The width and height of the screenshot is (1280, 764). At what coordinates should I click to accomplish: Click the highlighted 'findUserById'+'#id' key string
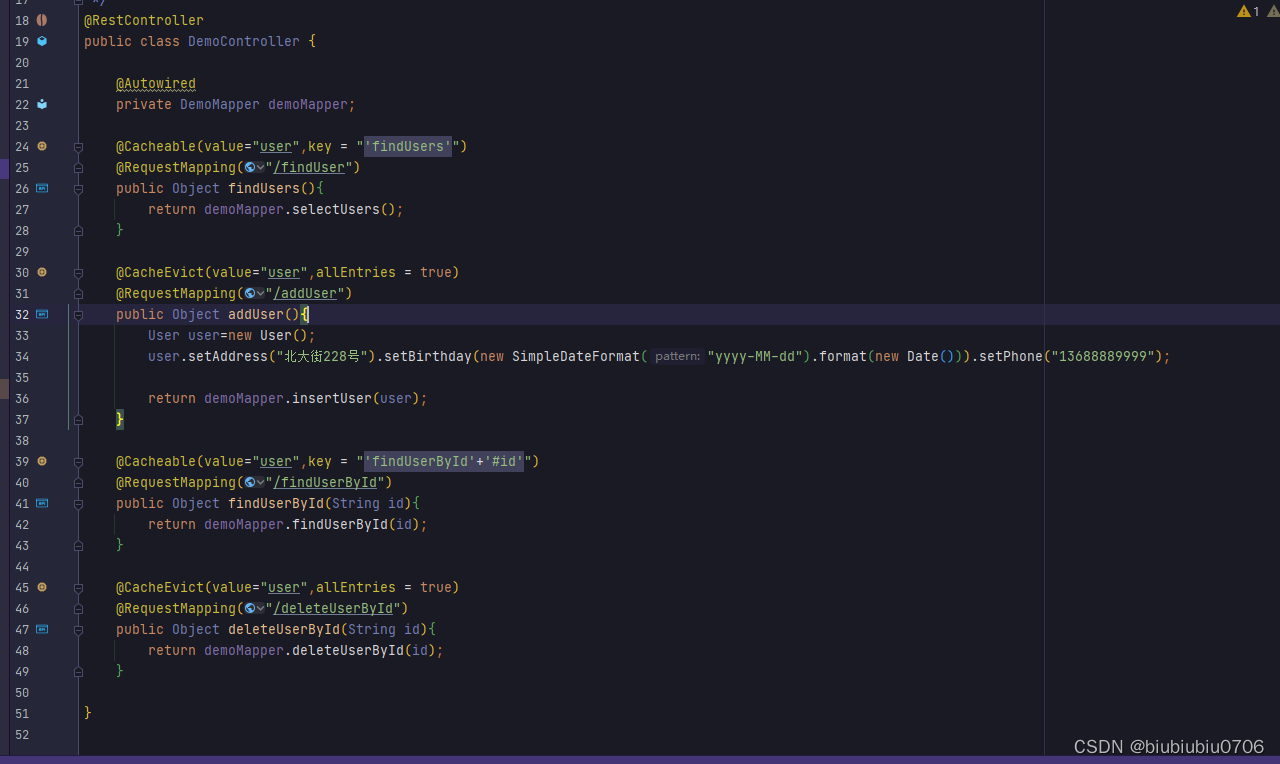444,461
